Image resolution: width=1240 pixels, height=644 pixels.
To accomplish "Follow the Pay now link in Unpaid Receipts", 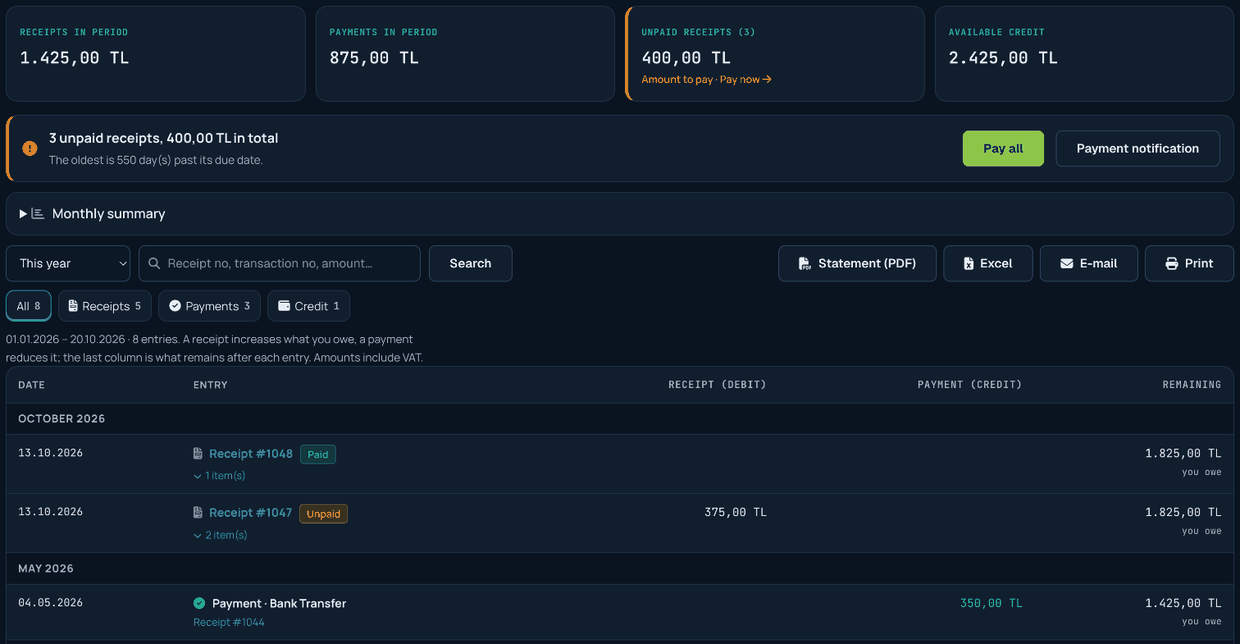I will 746,79.
